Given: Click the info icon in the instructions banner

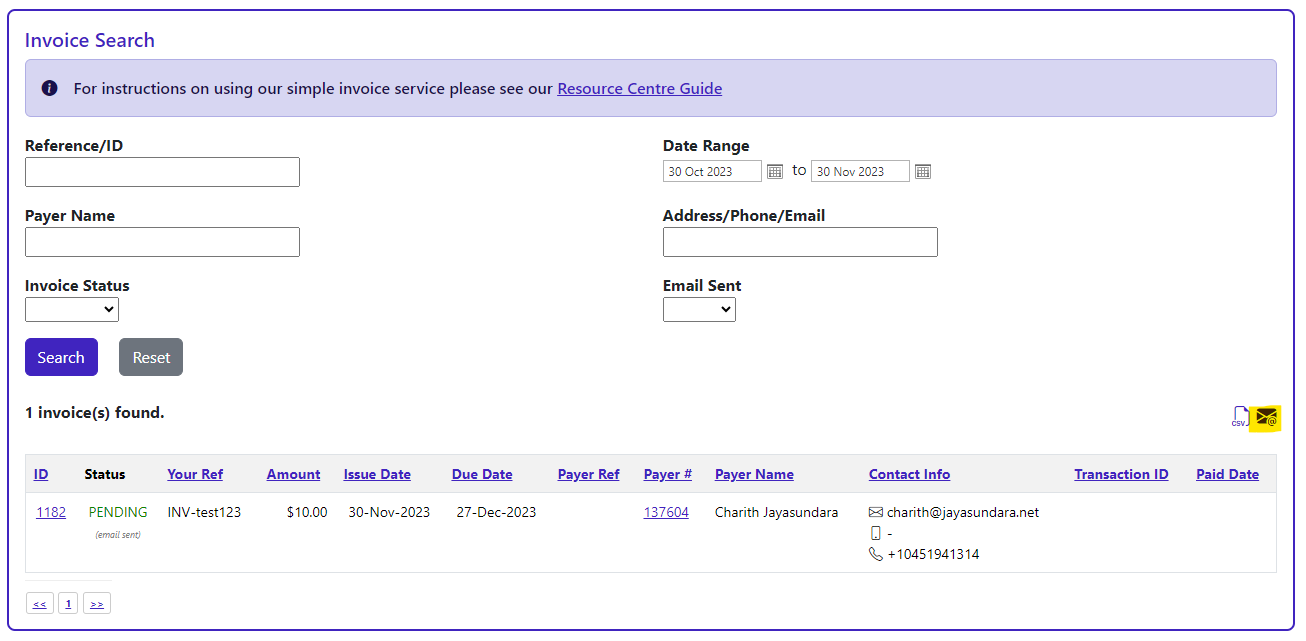Looking at the screenshot, I should point(50,88).
